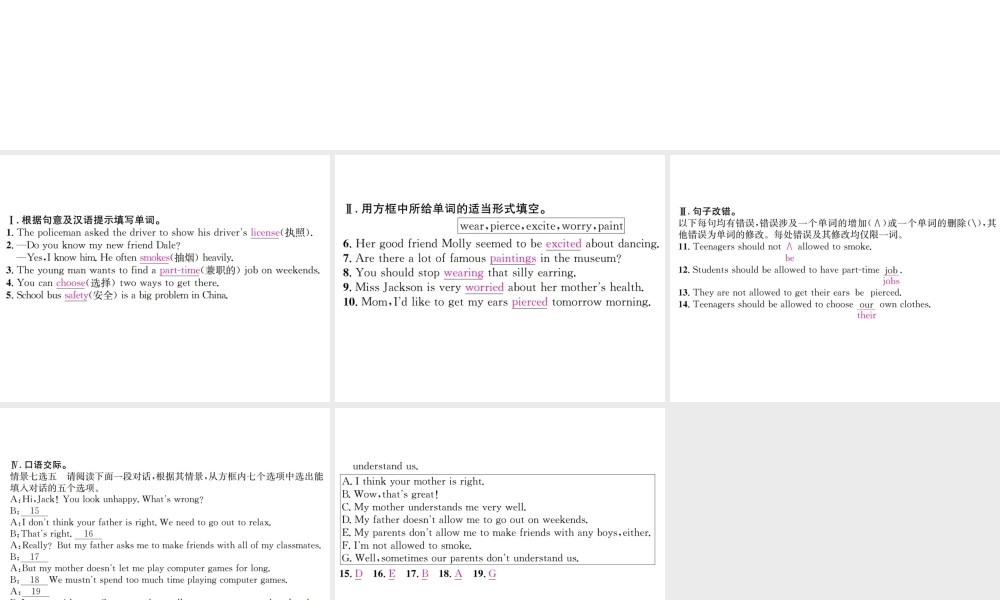Click option 'A. I think your mother is right.'

[413, 482]
